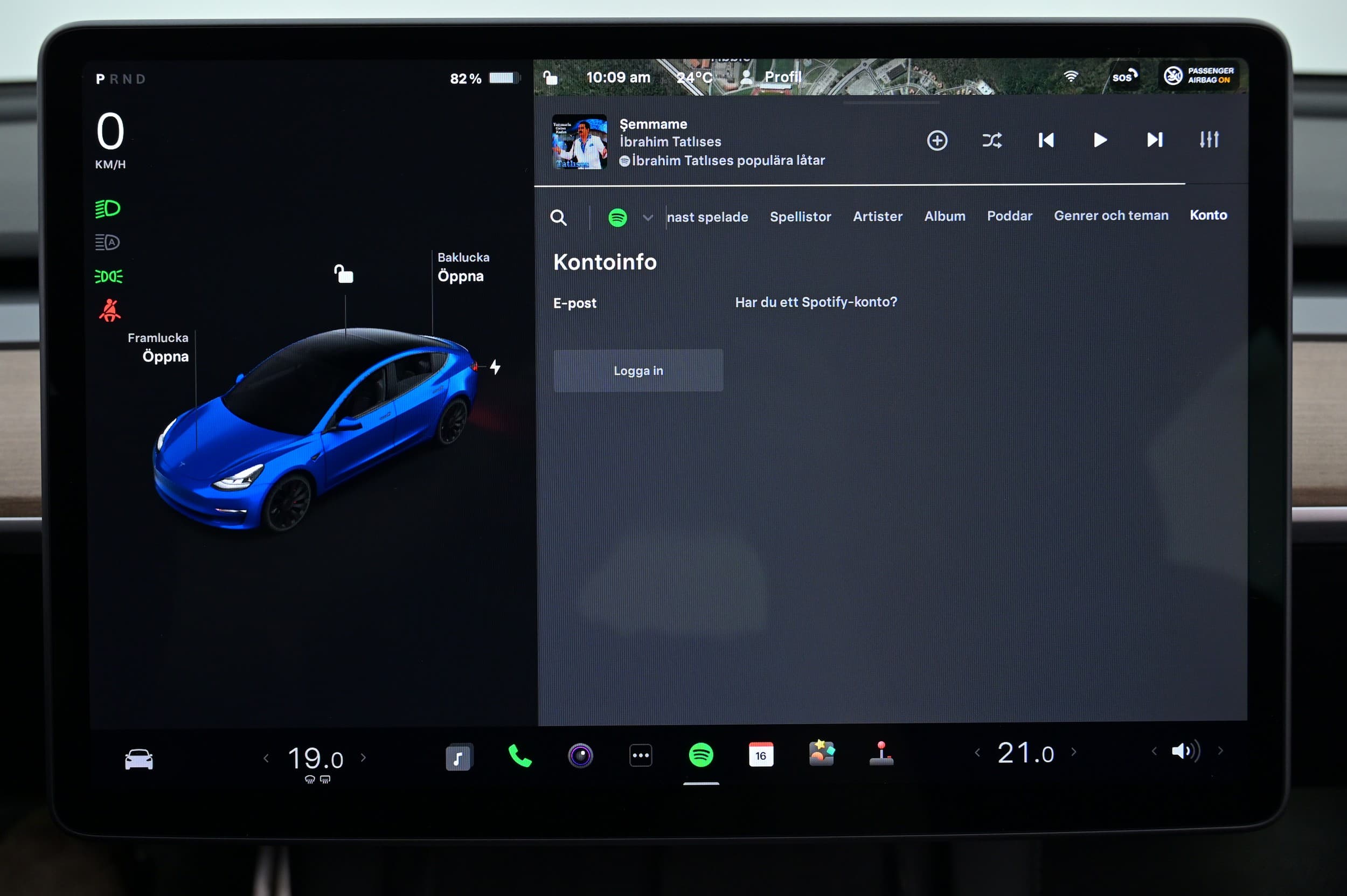
Task: Open the car controls menu icon
Action: coord(139,760)
